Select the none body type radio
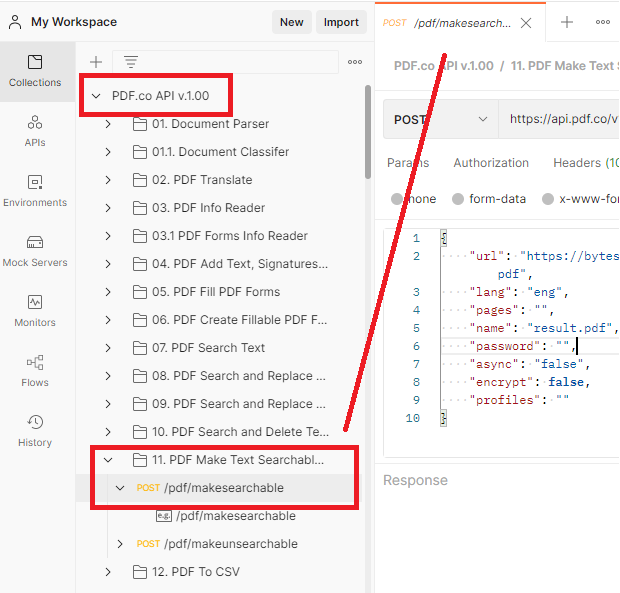Screen dimensions: 620x593 397,199
